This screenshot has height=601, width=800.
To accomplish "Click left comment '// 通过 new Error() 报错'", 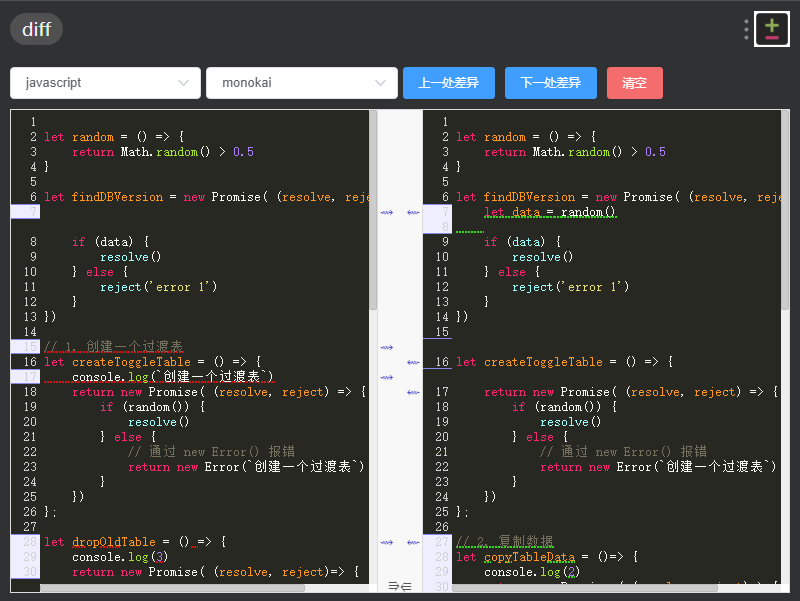I will pos(211,452).
